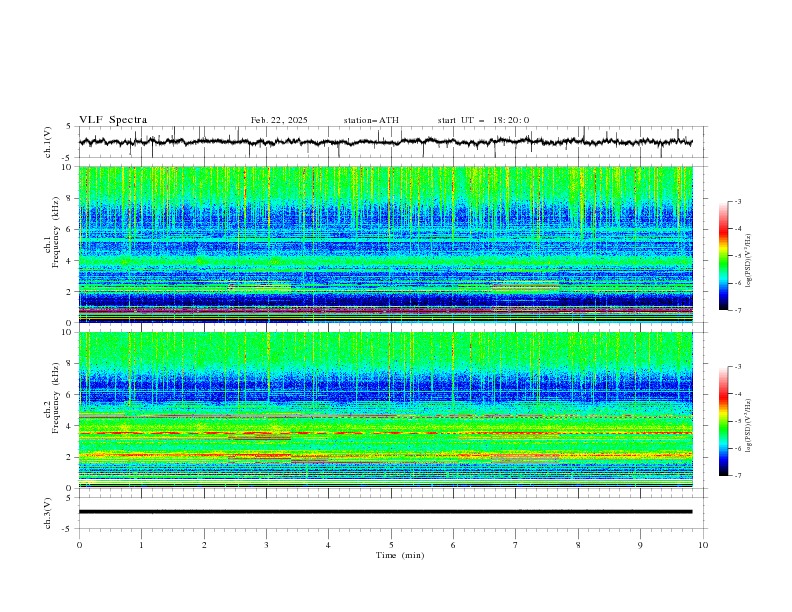Click the 'start UT = 18:20:0' text

coord(483,120)
